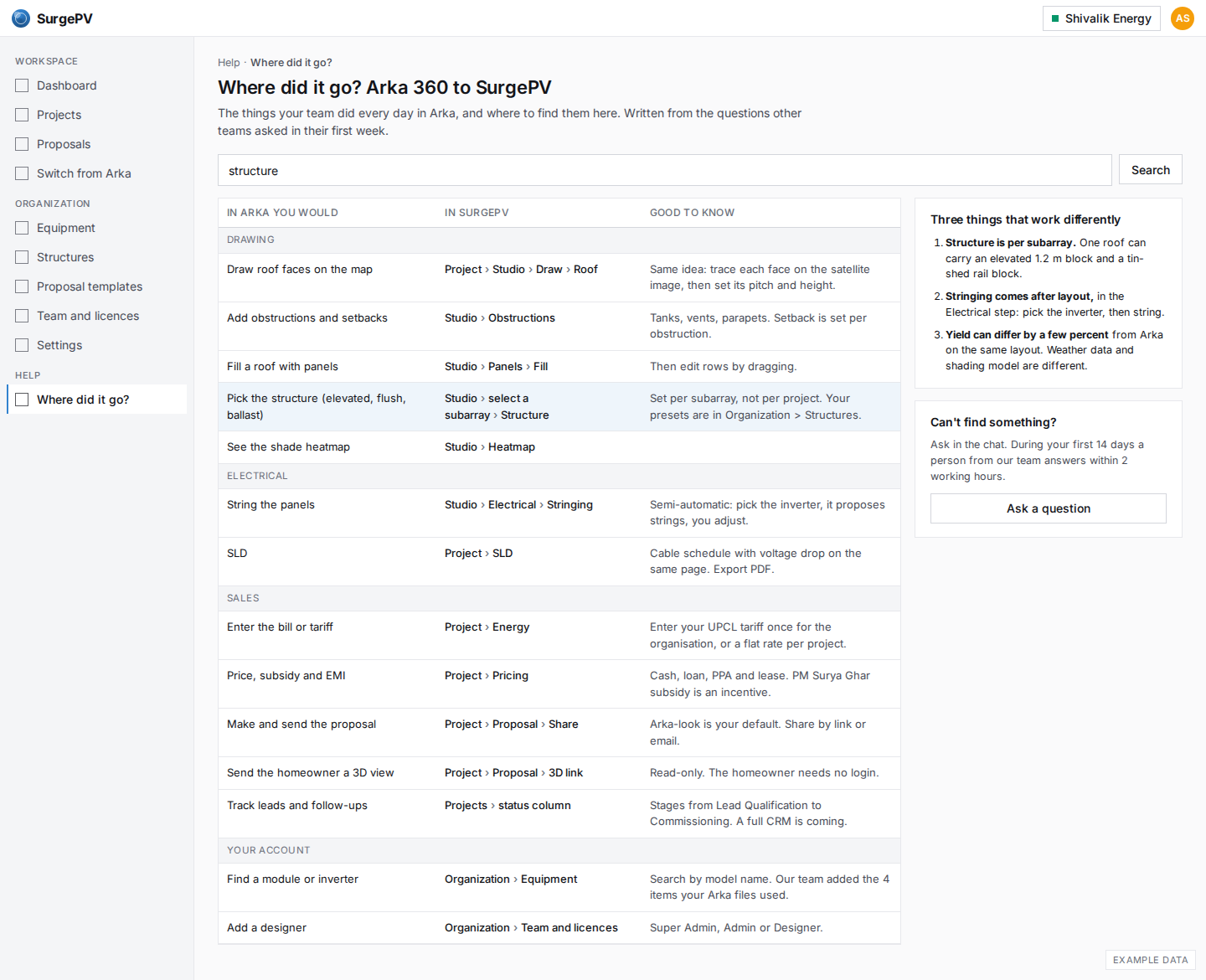Go to Projects in the sidebar
This screenshot has height=980, width=1206.
[97, 115]
